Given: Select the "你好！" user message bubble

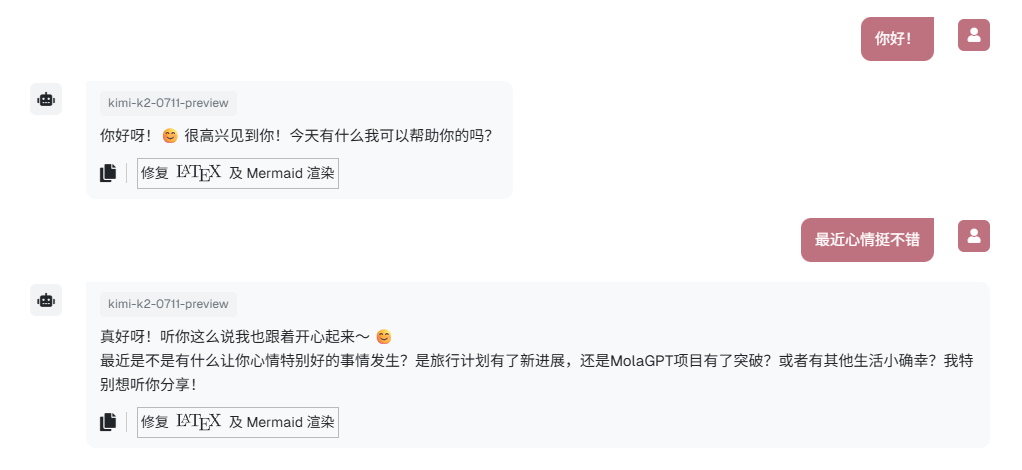Looking at the screenshot, I should tap(897, 39).
